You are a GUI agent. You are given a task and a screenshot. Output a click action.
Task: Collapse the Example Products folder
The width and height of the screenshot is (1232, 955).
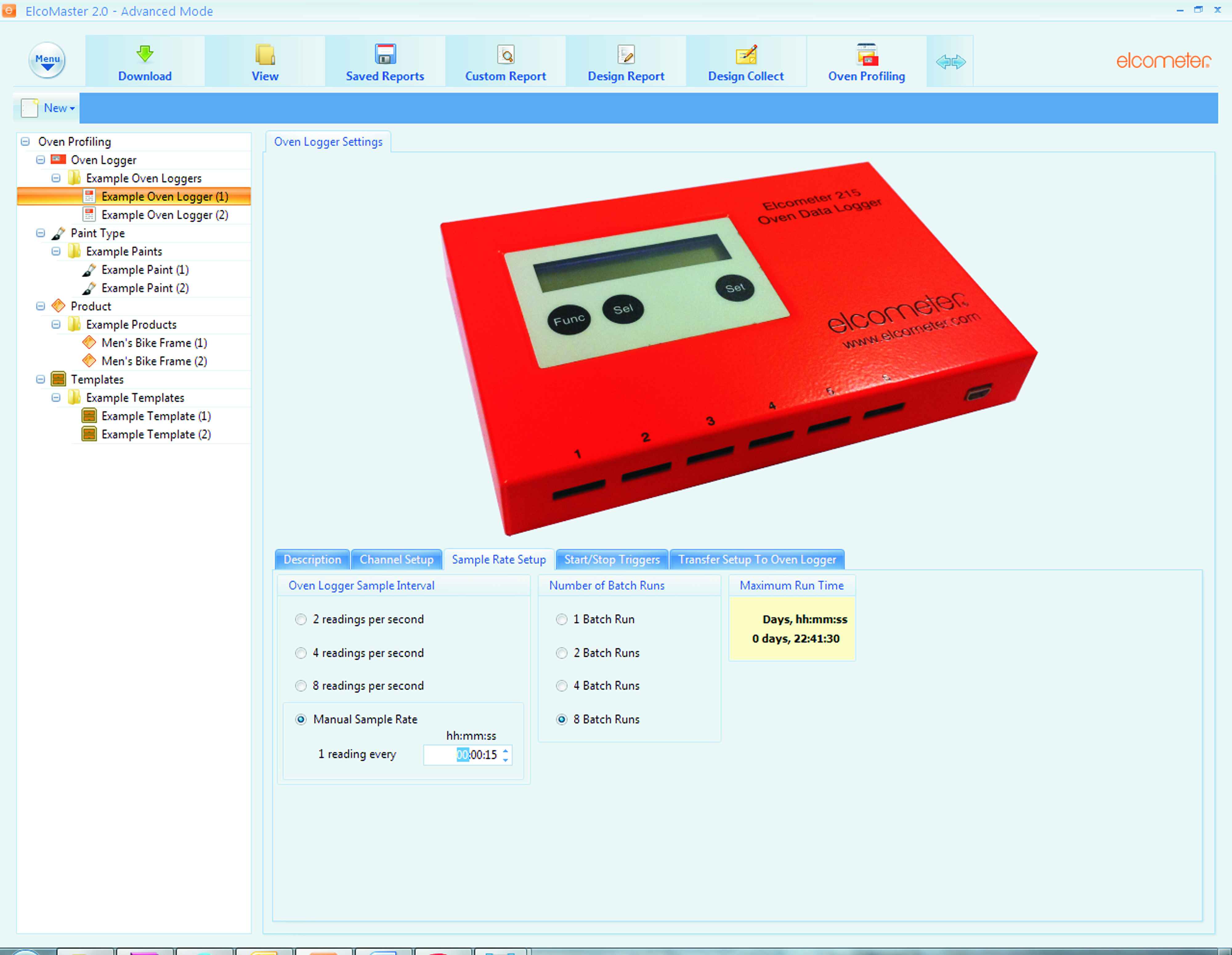coord(56,325)
